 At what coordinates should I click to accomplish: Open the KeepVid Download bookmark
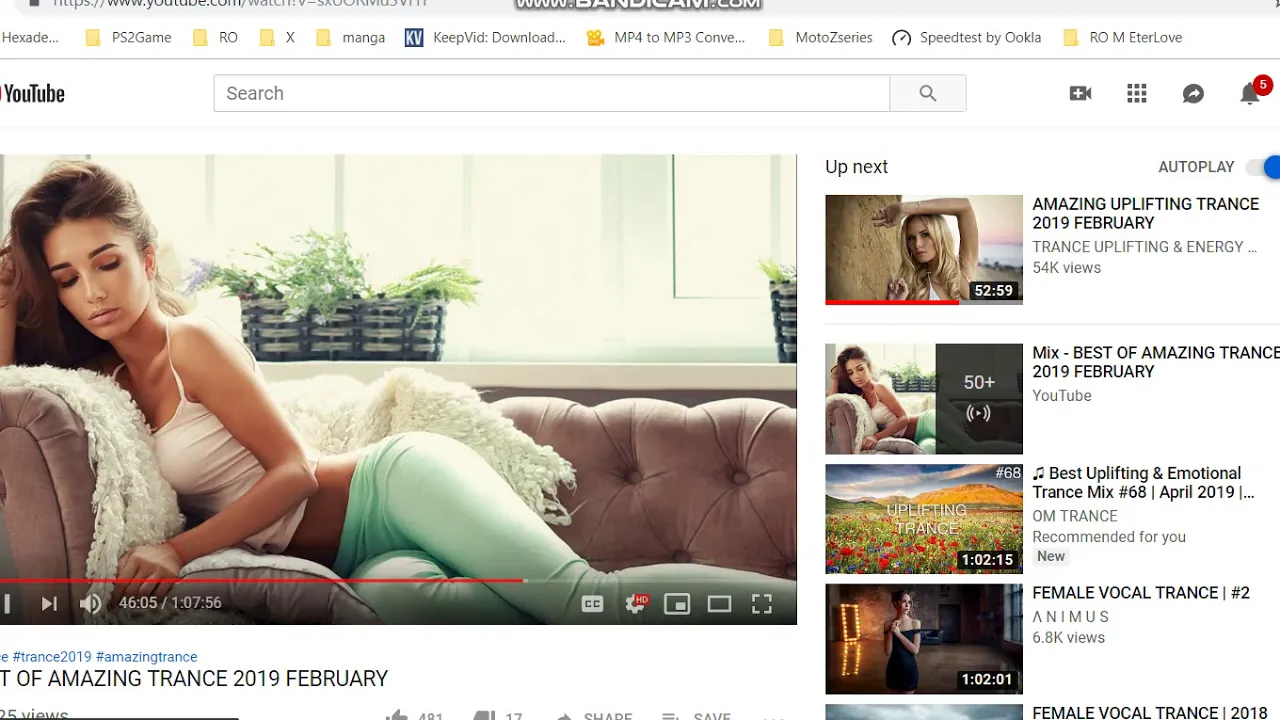click(x=485, y=37)
